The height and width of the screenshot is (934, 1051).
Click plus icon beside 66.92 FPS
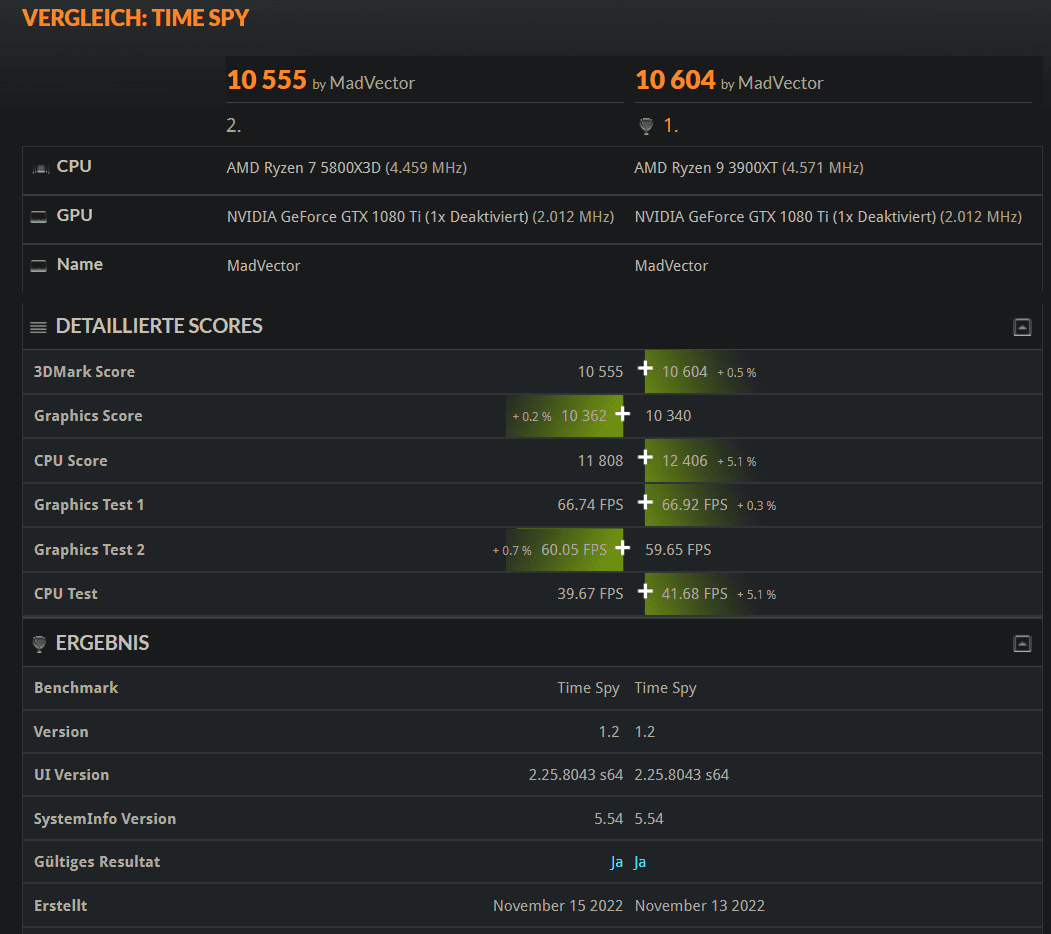pos(645,502)
